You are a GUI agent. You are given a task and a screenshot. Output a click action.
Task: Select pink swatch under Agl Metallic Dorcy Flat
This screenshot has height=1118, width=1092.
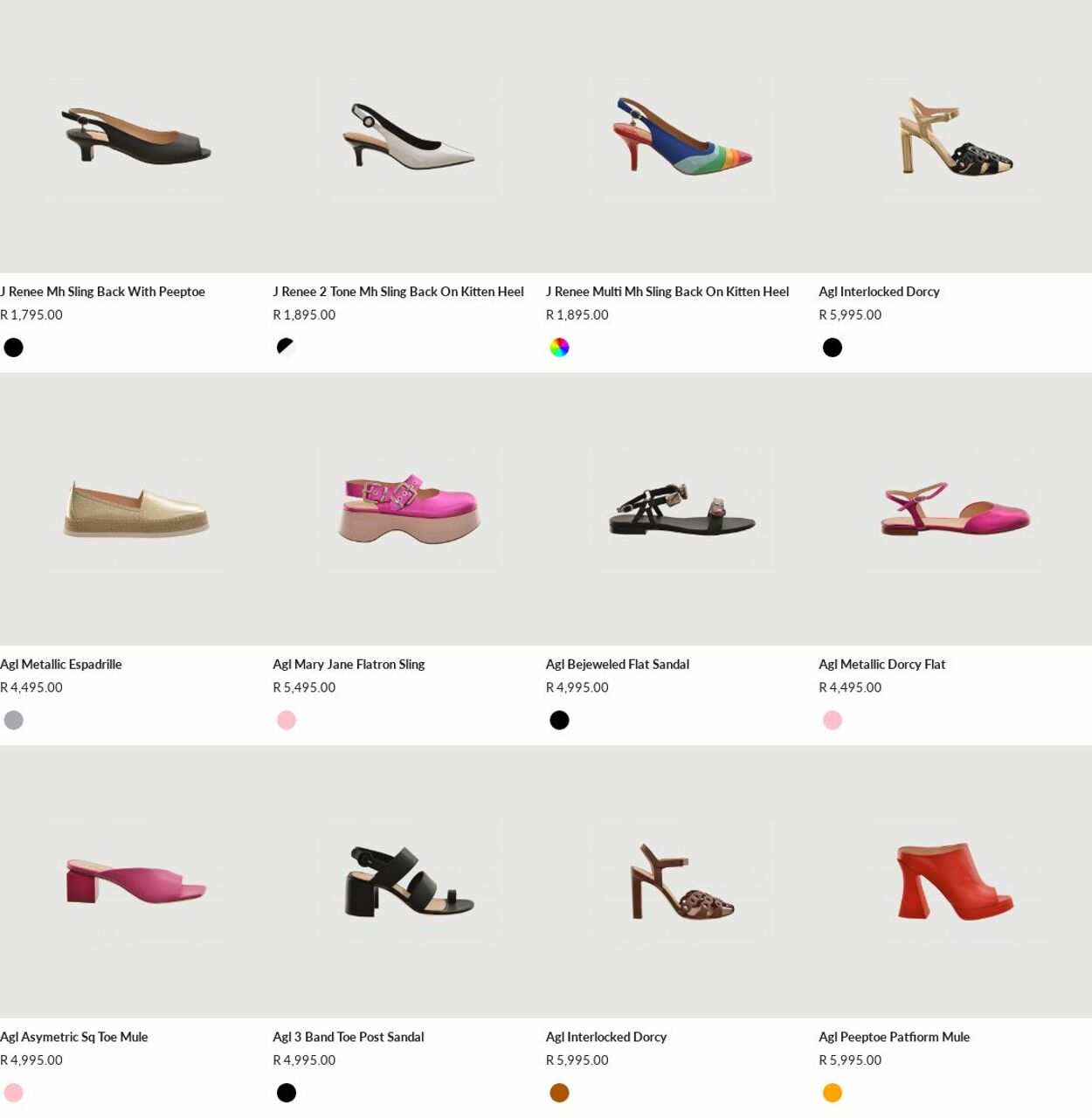(833, 721)
